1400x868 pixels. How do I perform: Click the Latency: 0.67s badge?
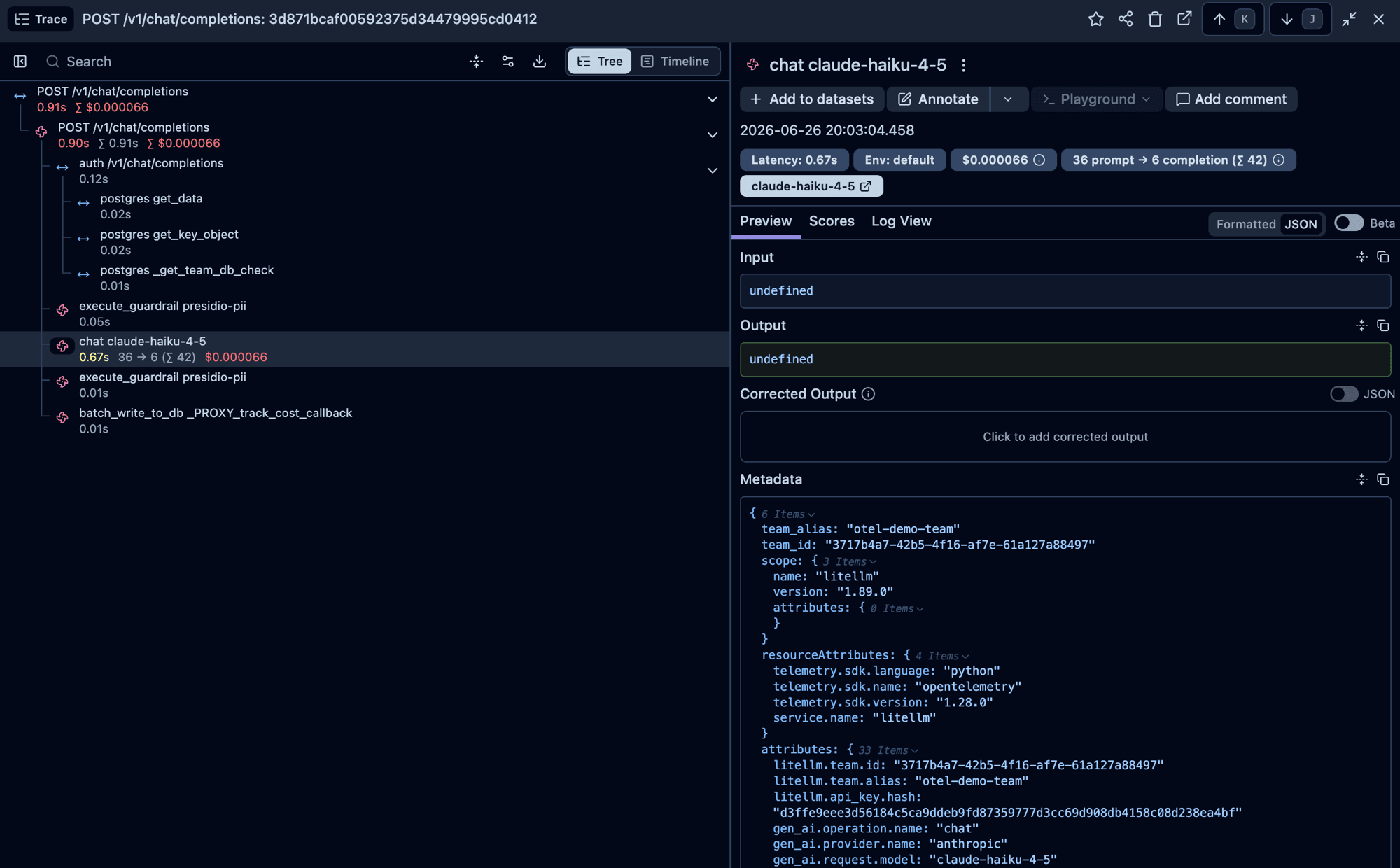[794, 160]
